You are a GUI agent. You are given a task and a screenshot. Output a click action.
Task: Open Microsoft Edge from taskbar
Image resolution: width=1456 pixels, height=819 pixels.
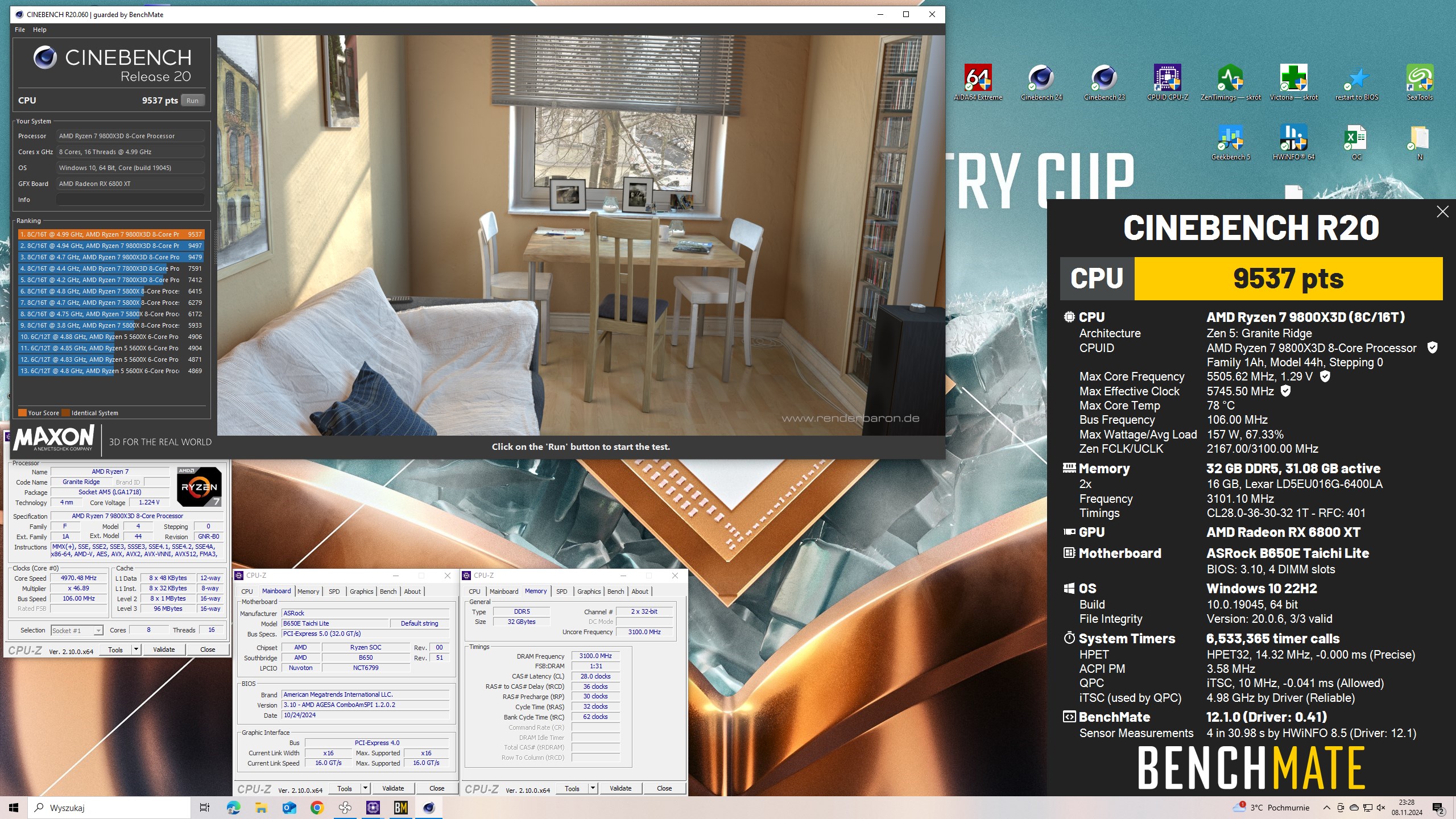point(233,808)
